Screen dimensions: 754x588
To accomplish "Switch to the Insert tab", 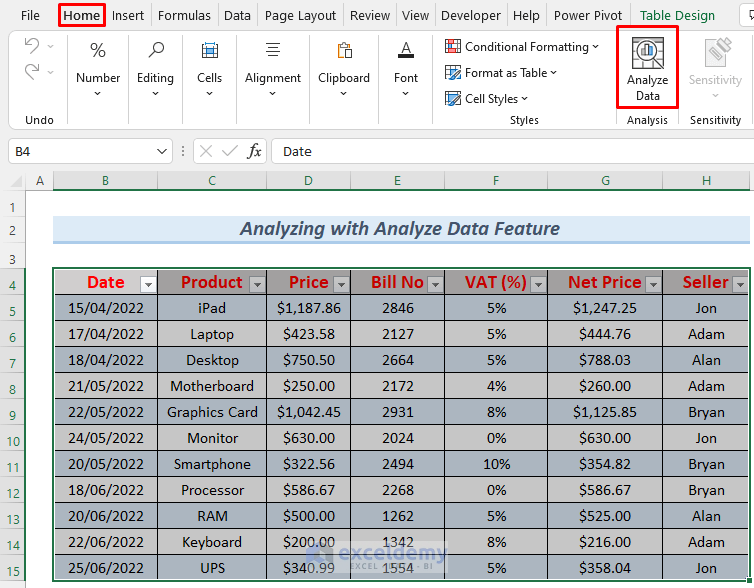I will [x=128, y=15].
